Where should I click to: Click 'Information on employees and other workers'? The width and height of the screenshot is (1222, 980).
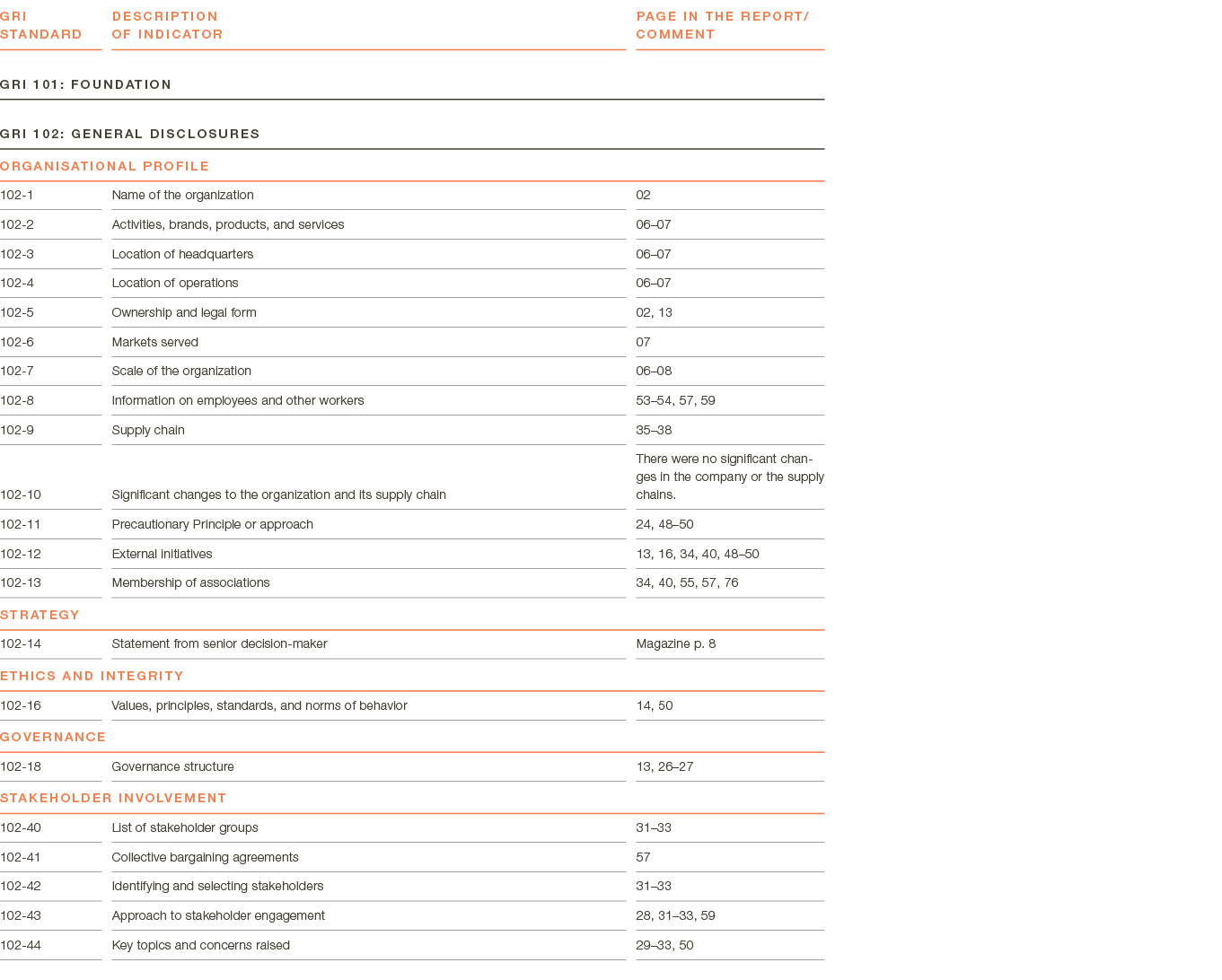point(238,400)
